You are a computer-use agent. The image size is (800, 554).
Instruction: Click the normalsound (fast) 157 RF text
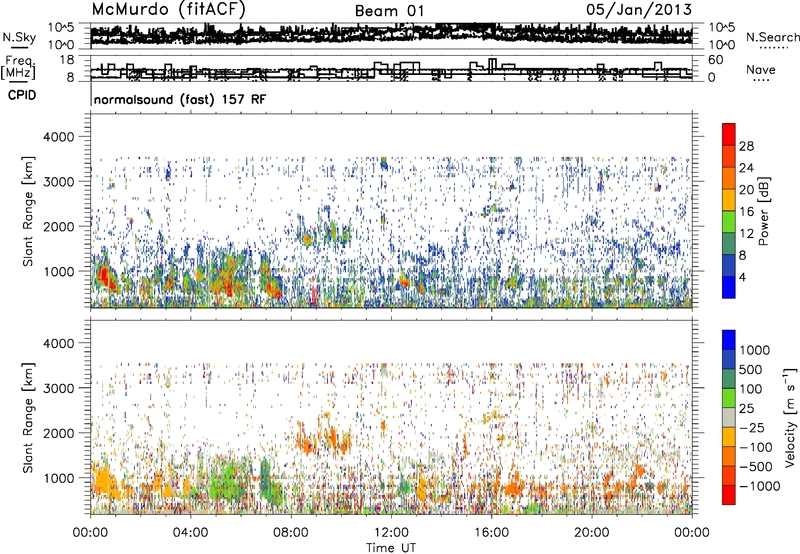pos(180,99)
